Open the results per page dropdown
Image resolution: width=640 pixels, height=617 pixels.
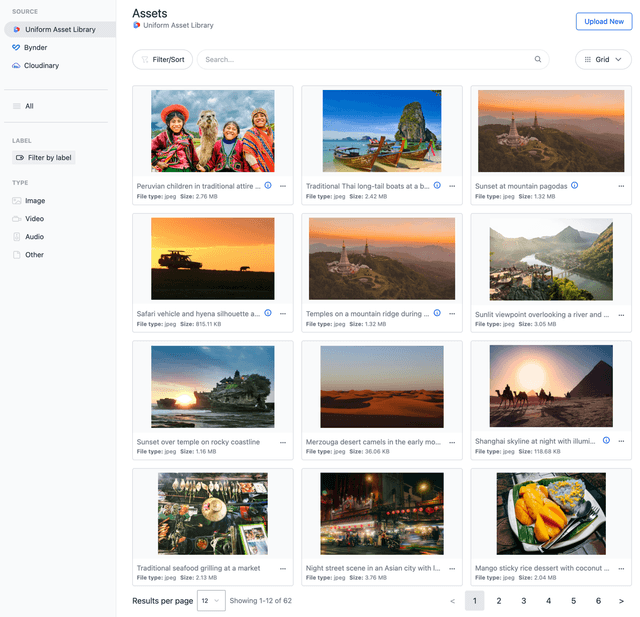(211, 601)
